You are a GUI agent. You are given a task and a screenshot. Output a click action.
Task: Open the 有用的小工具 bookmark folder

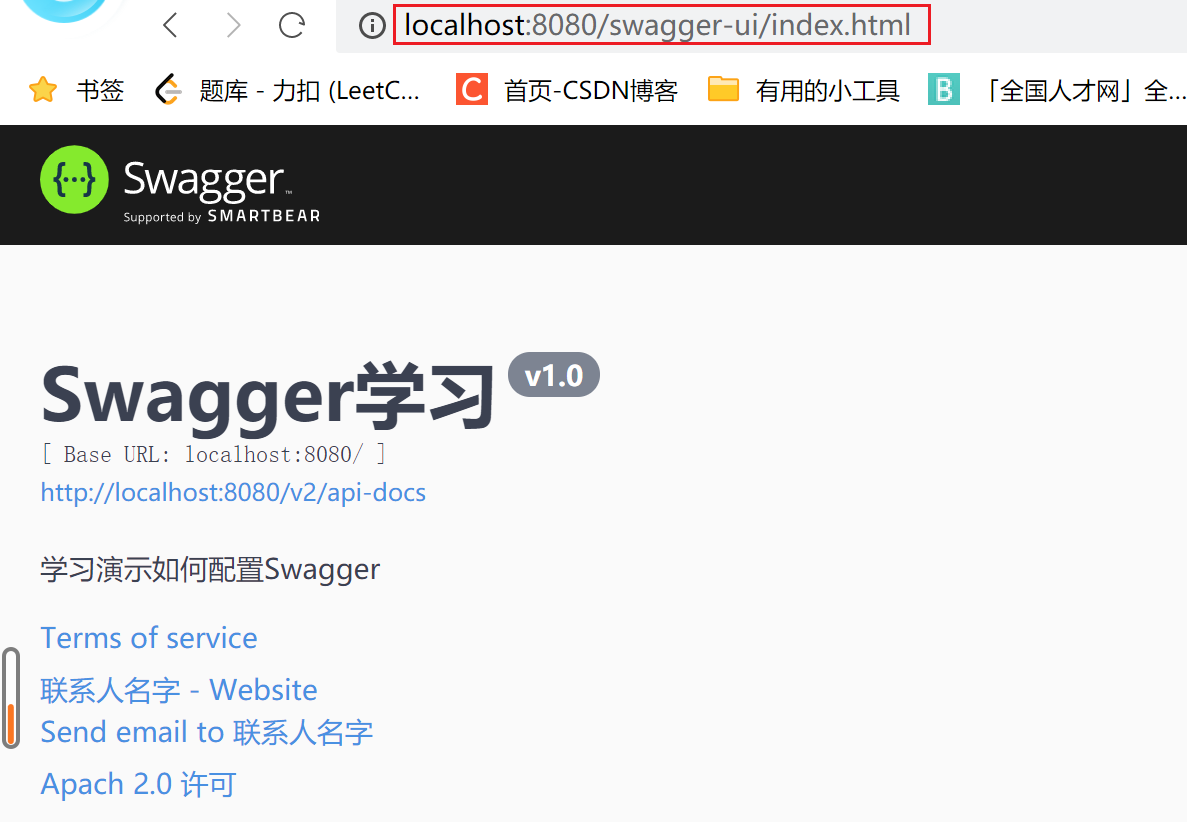pos(723,89)
